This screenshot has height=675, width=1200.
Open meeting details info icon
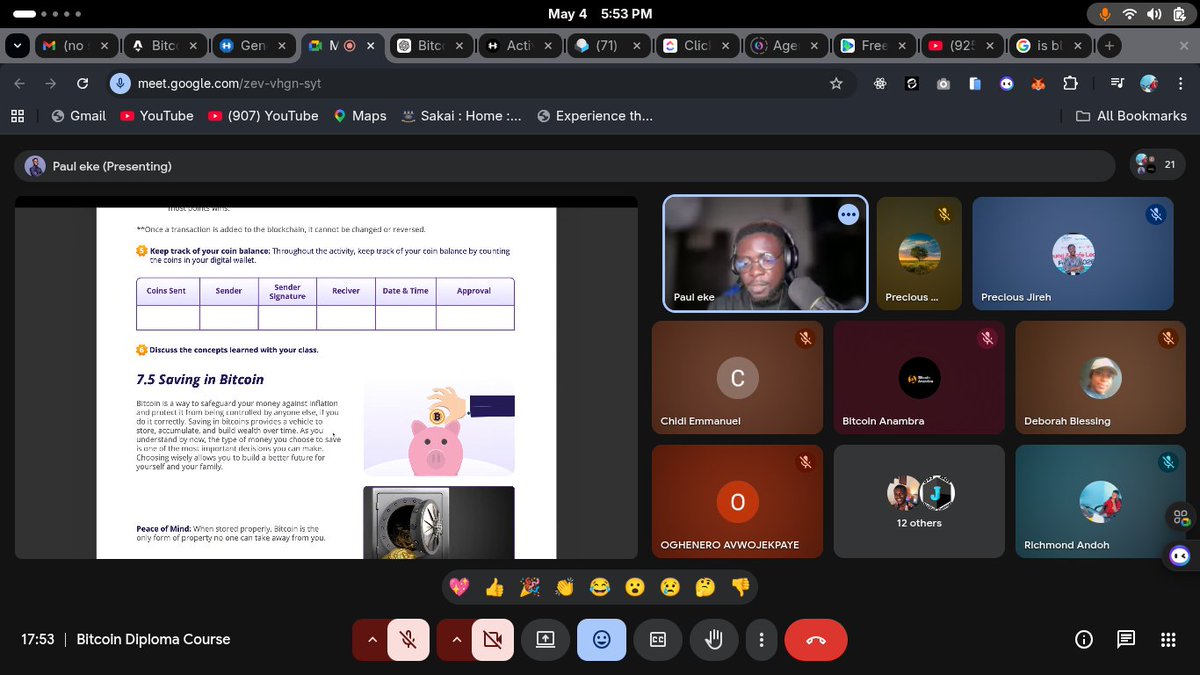[1083, 640]
